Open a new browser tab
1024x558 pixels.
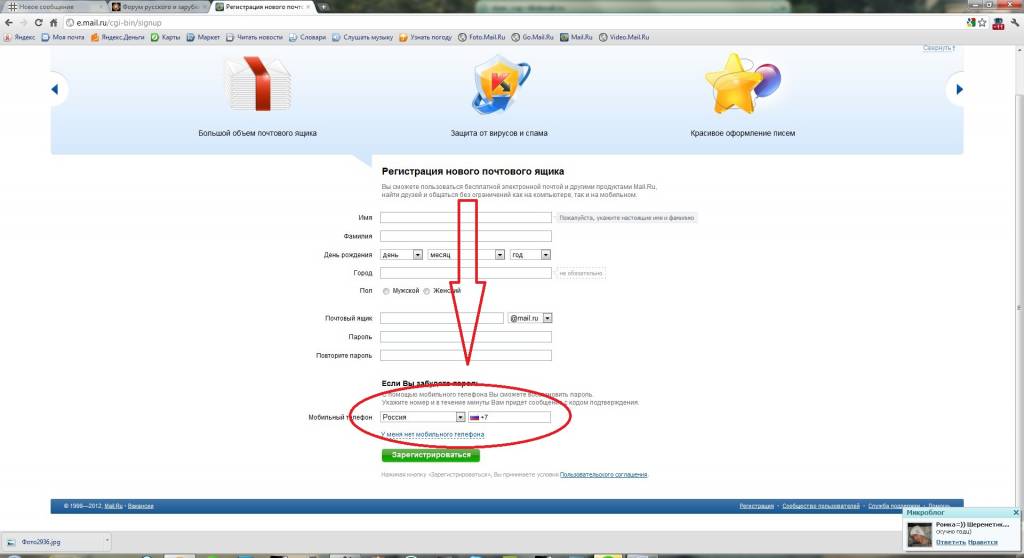(323, 7)
